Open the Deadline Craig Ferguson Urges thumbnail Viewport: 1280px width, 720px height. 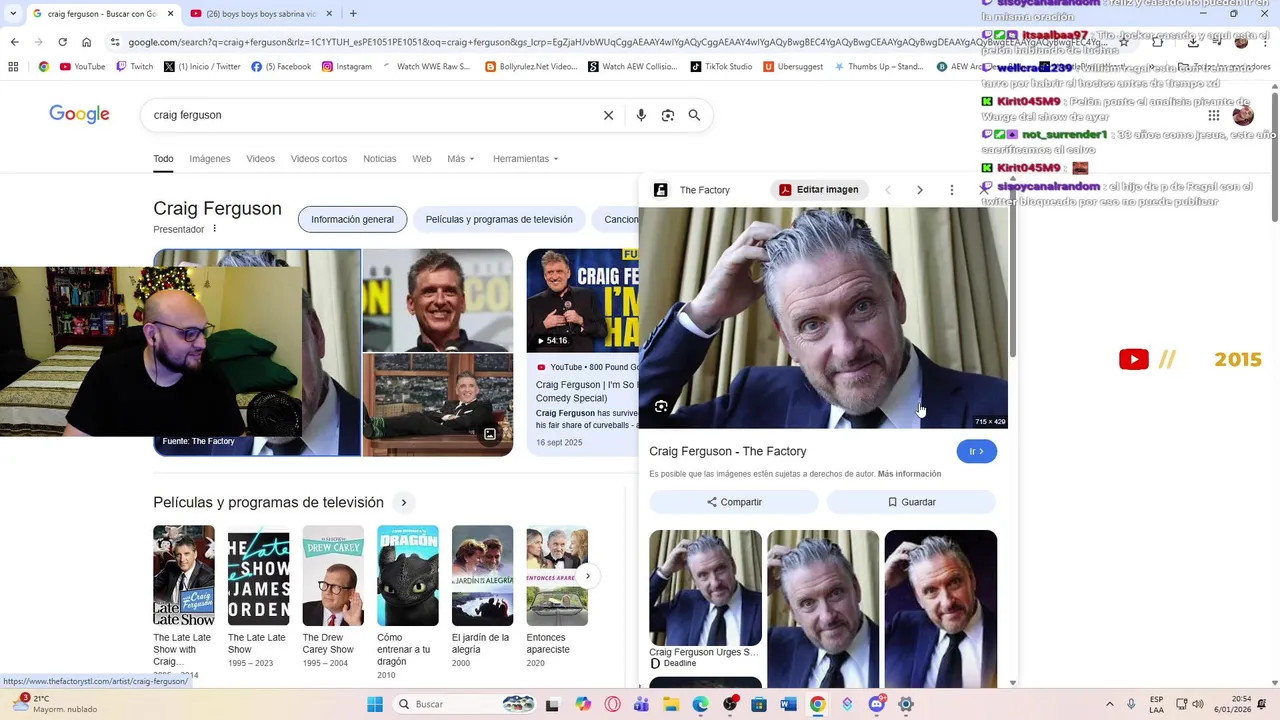coord(705,588)
